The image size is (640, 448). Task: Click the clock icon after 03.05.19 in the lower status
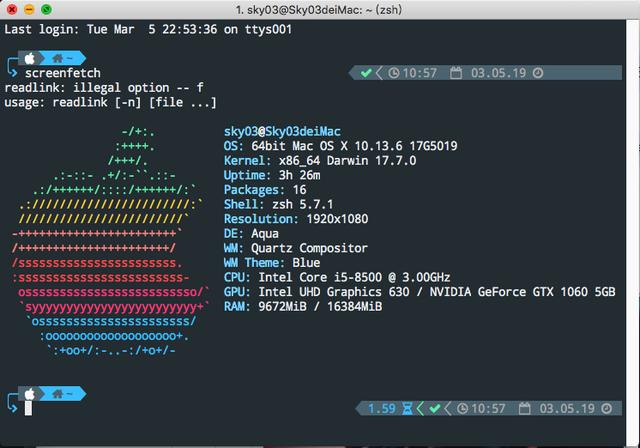click(x=607, y=408)
